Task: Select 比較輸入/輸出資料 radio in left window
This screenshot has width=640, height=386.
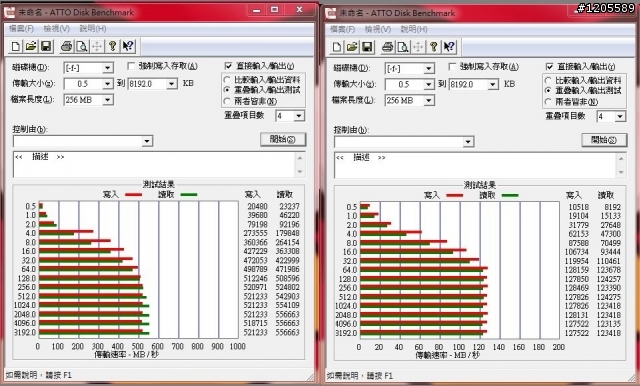Action: click(x=227, y=80)
